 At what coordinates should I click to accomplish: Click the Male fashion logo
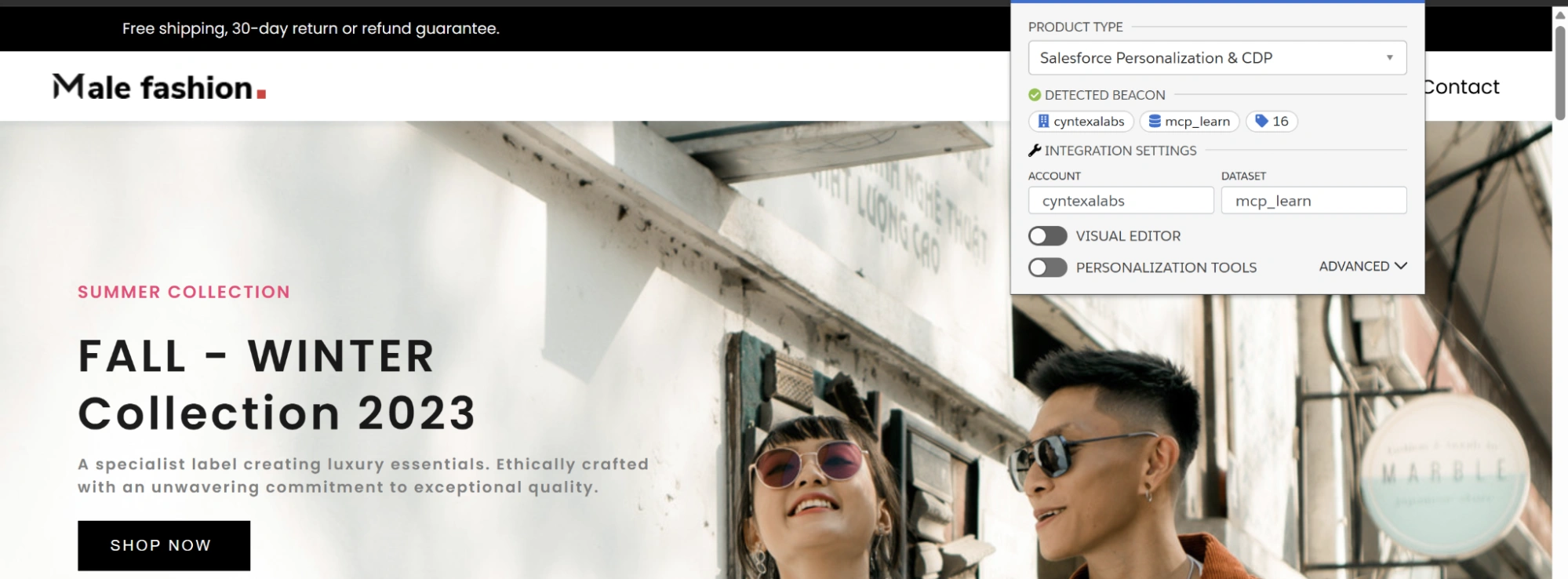click(x=159, y=87)
